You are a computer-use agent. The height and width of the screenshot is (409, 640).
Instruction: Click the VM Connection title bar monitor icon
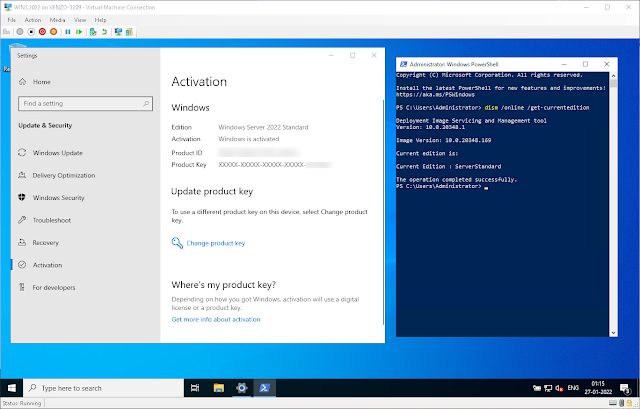8,7
